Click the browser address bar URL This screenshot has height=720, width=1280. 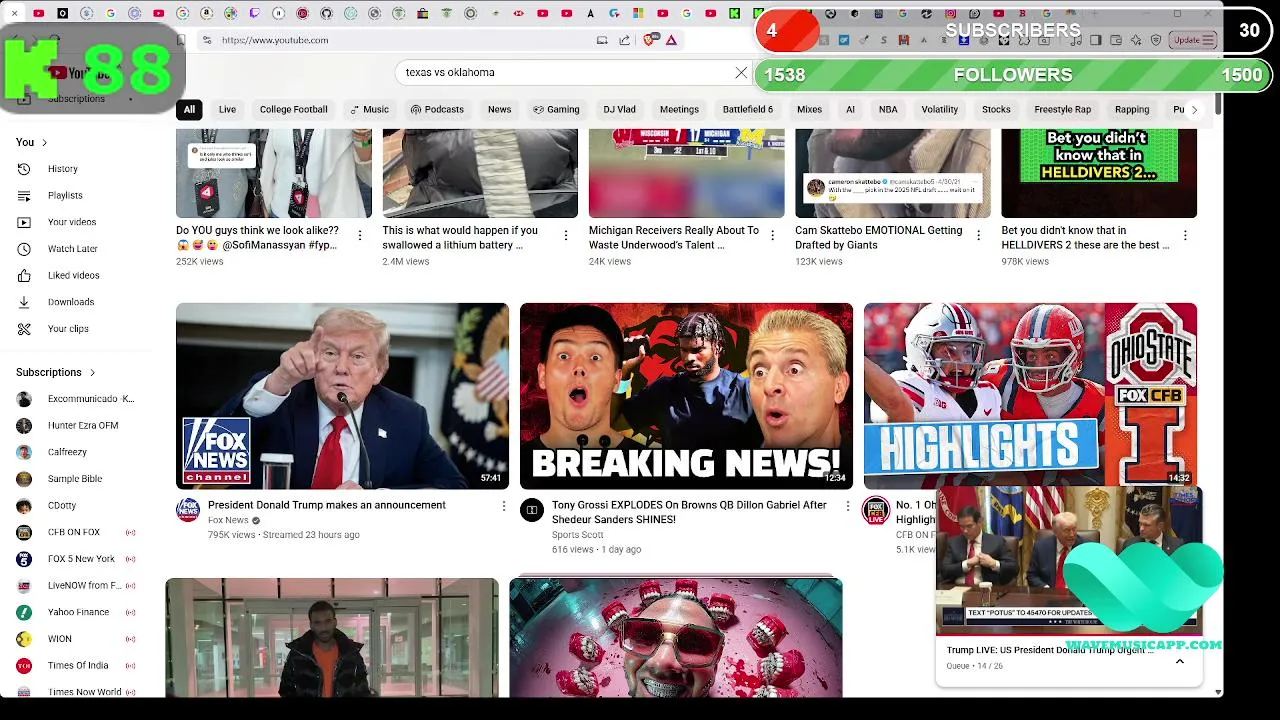tap(275, 40)
